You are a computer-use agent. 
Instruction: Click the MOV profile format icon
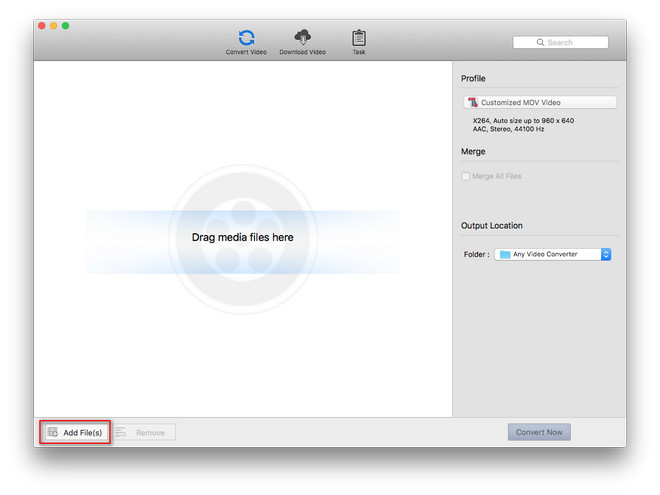473,102
